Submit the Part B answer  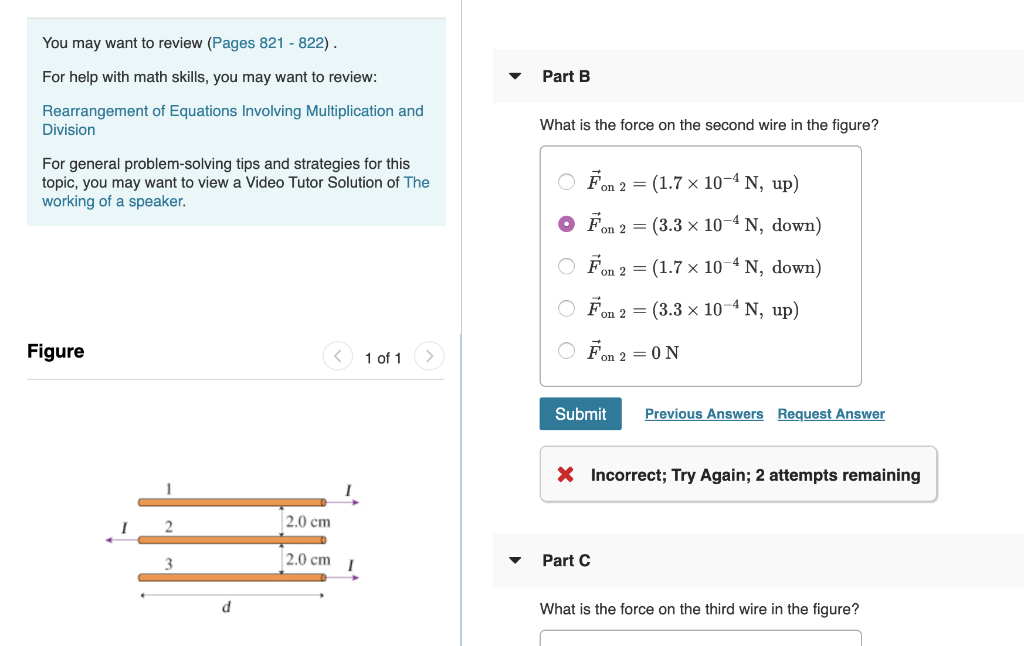[580, 413]
